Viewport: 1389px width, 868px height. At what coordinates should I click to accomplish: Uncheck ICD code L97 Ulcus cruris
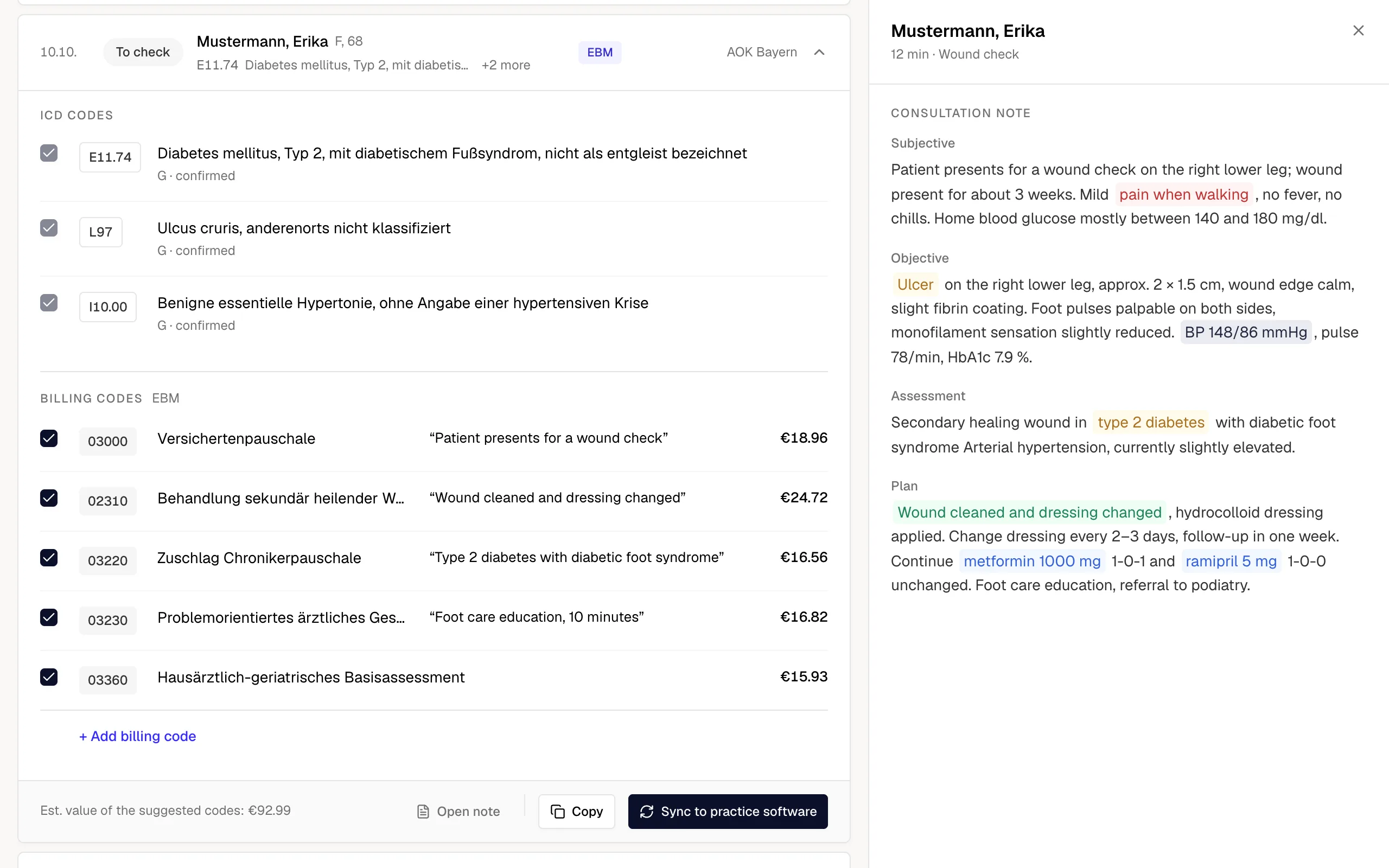click(49, 228)
